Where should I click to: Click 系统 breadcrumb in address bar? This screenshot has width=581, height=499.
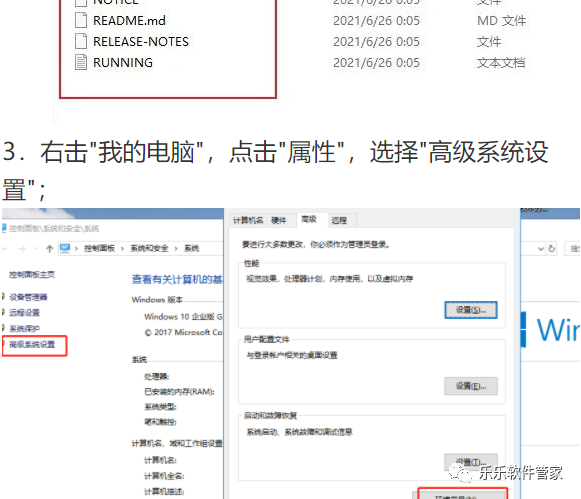tap(192, 248)
